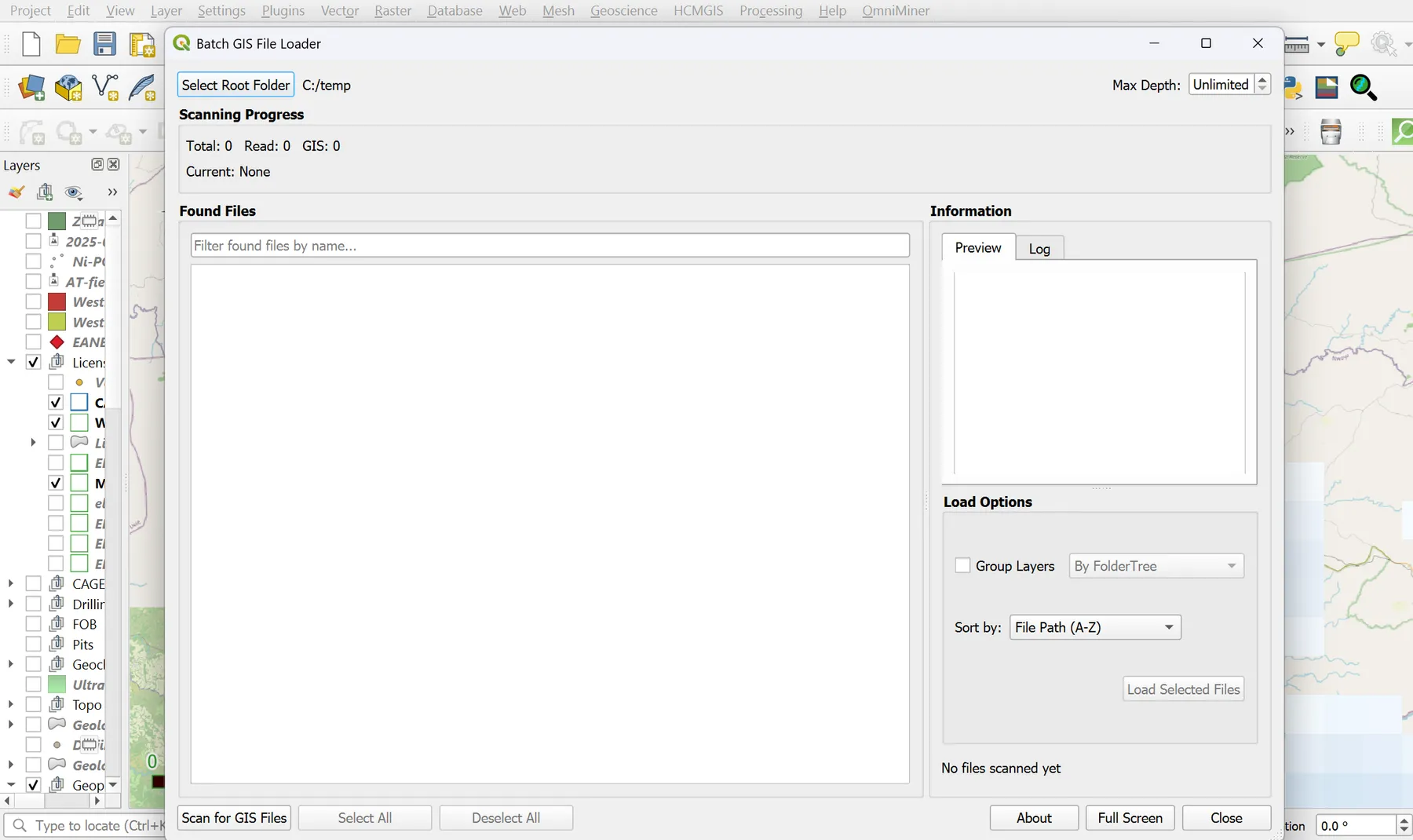Expand the Drillin group in Layers tree

click(x=11, y=604)
